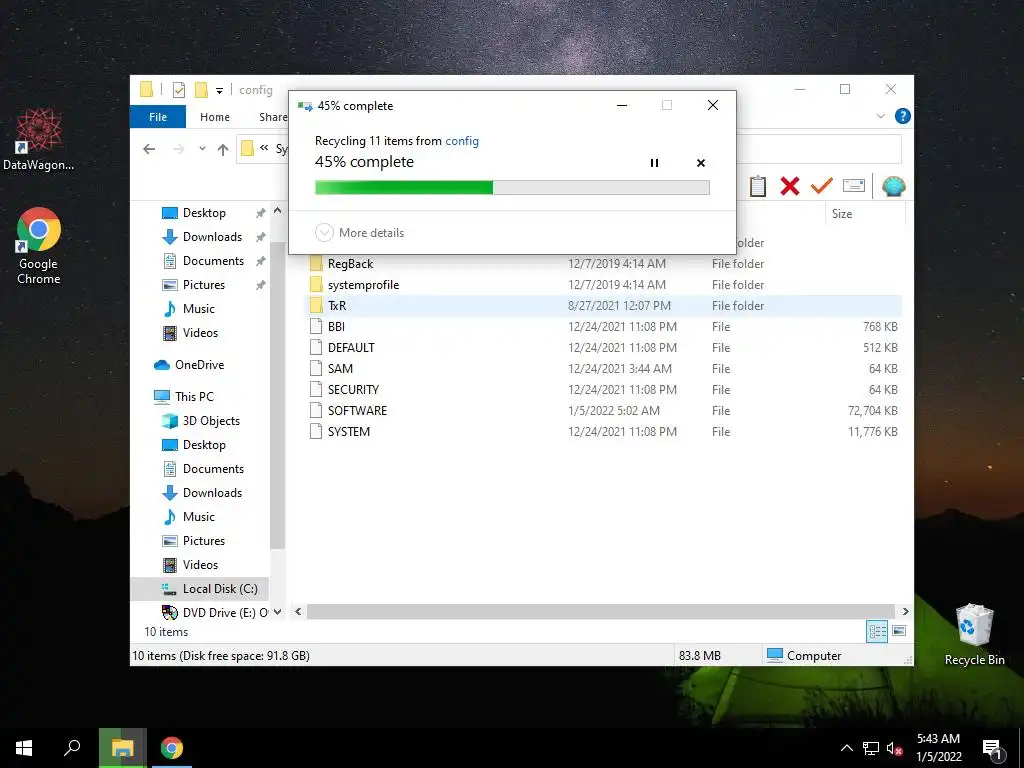
Task: Click the orange checkmark properties icon
Action: click(822, 186)
